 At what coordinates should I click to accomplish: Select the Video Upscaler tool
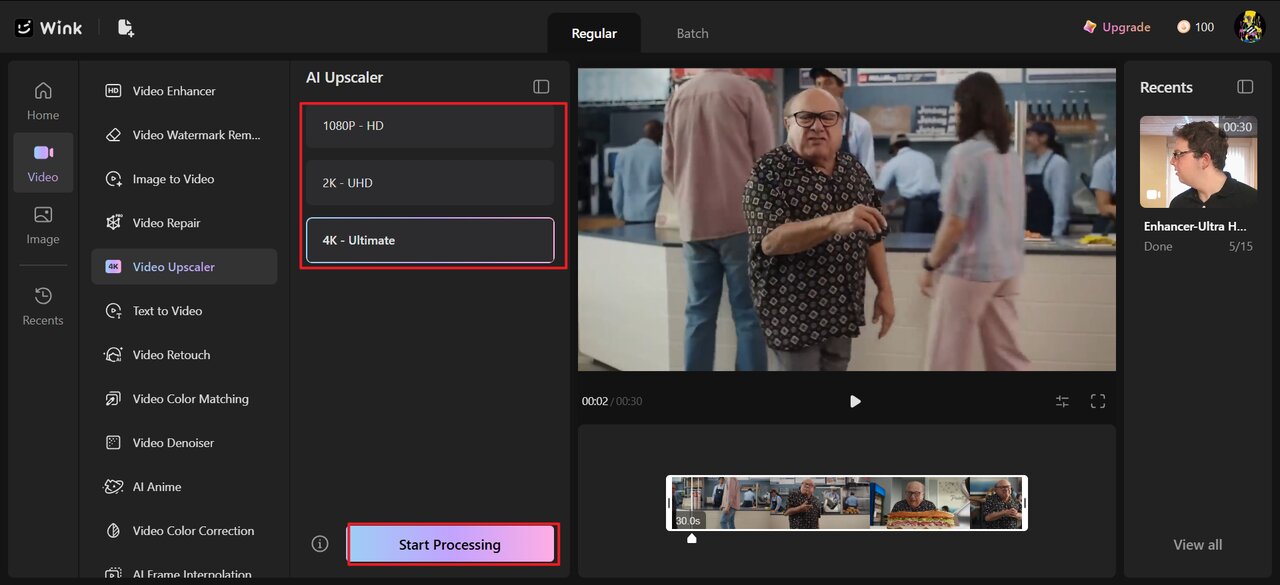click(184, 267)
